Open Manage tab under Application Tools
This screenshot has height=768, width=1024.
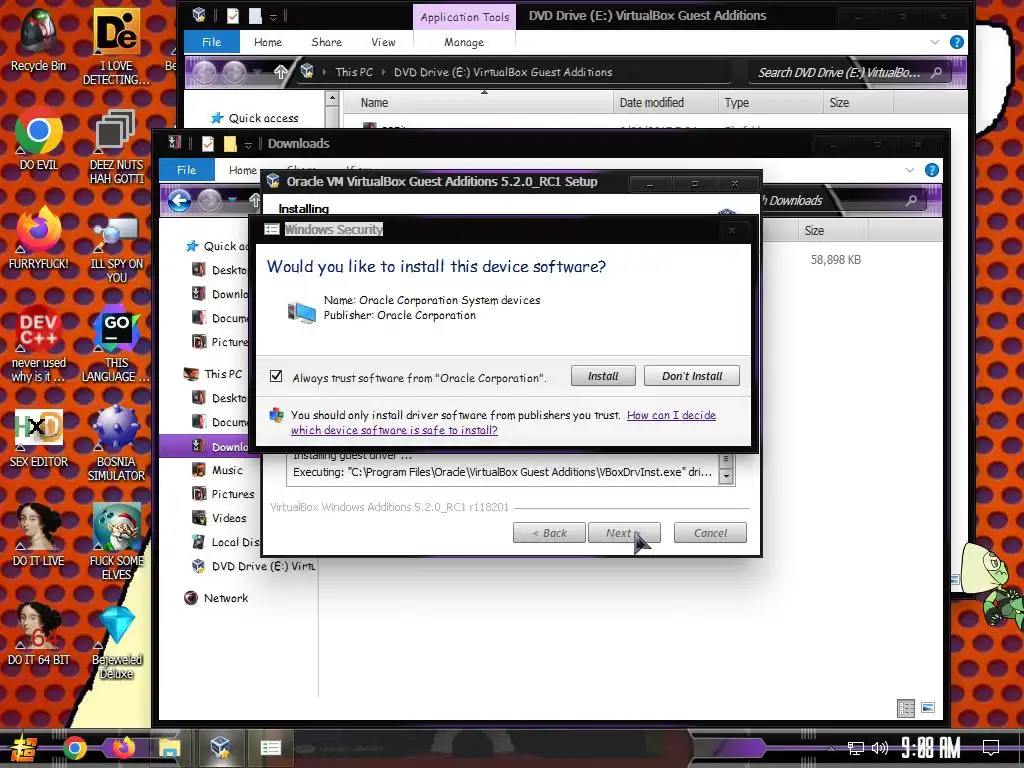coord(464,42)
